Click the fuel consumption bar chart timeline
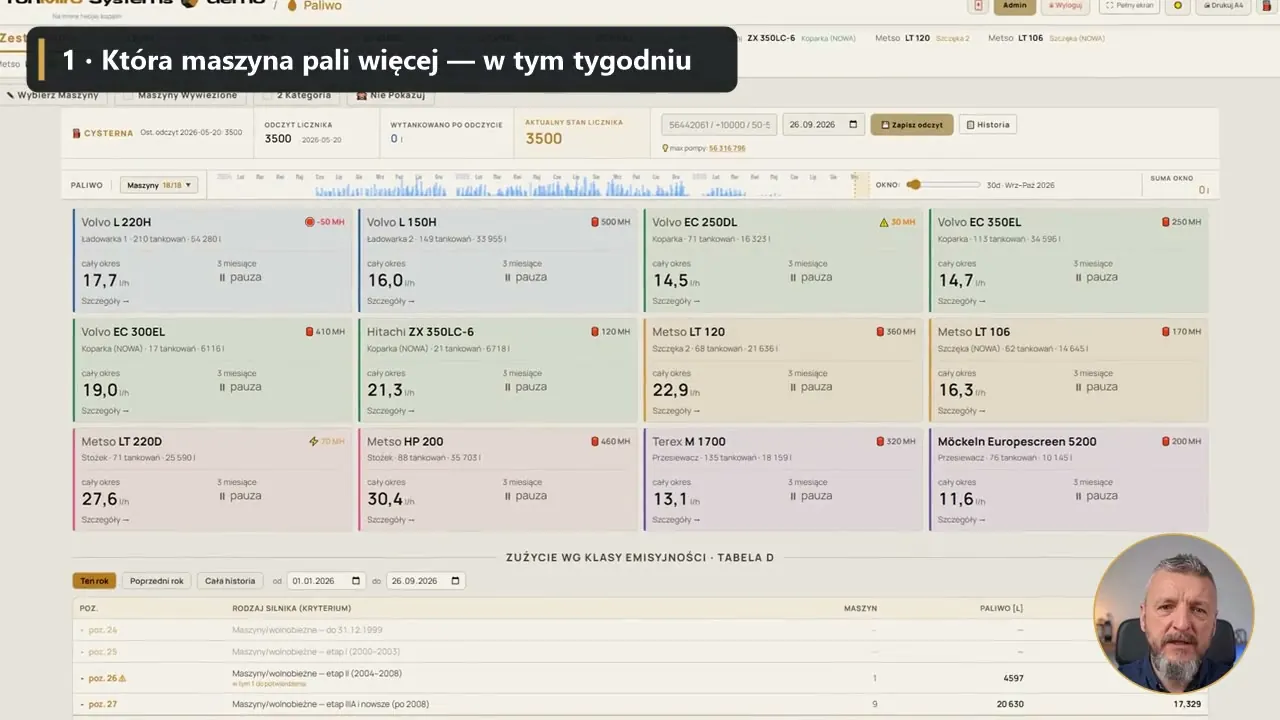Viewport: 1280px width, 720px height. point(540,185)
